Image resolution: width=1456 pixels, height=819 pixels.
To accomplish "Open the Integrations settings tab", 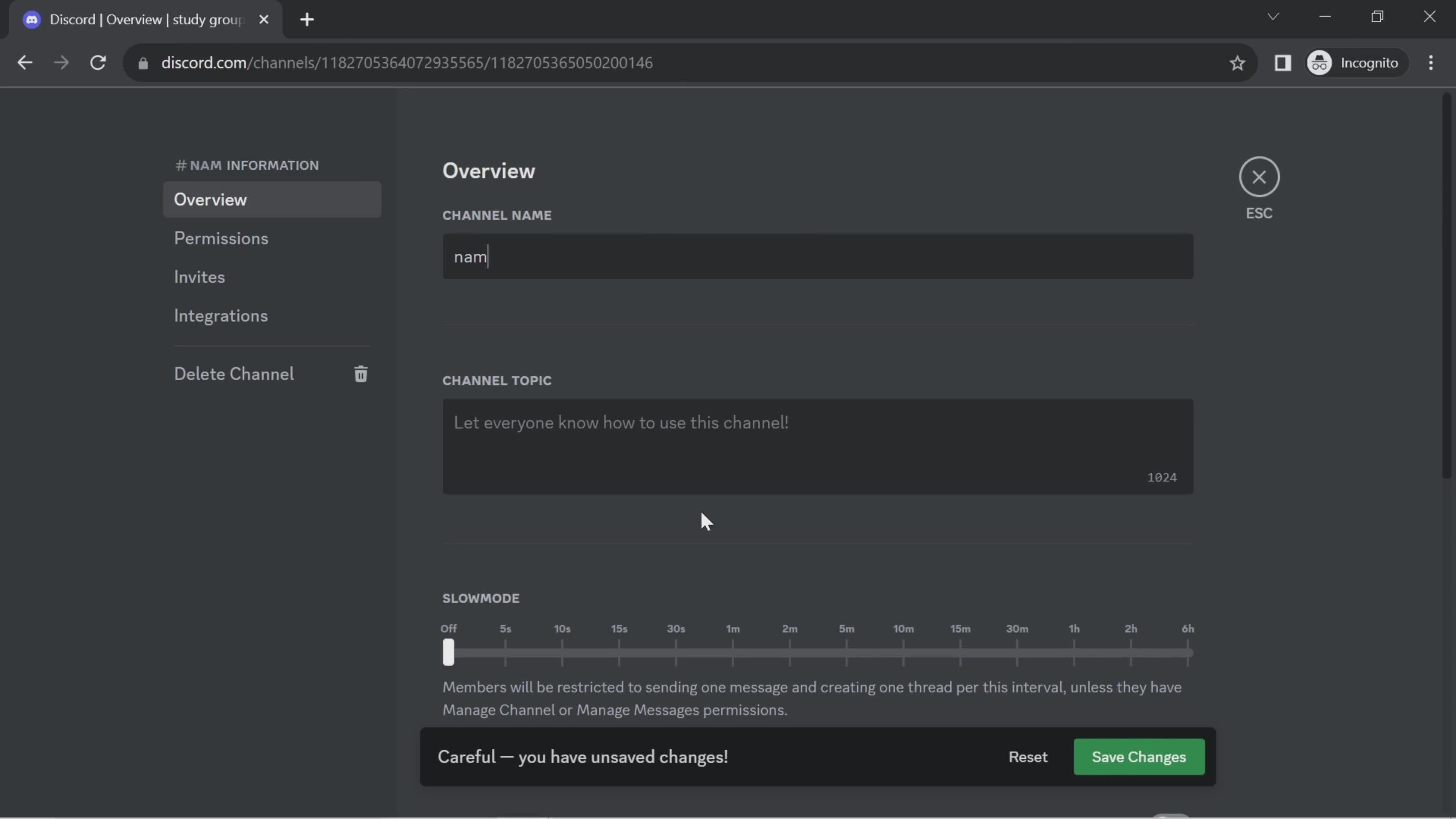I will (x=220, y=316).
